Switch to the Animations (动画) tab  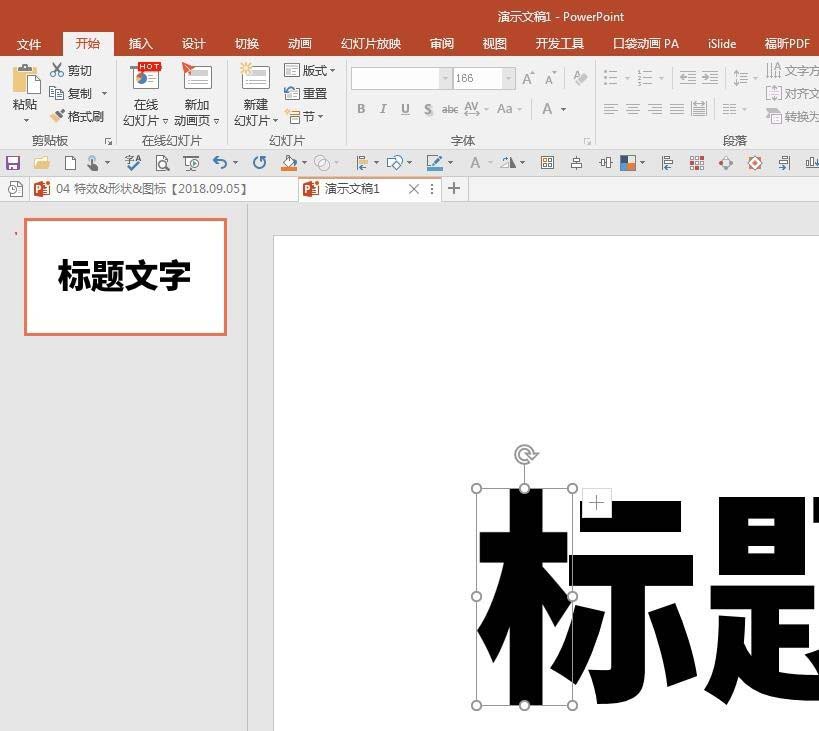click(x=299, y=44)
